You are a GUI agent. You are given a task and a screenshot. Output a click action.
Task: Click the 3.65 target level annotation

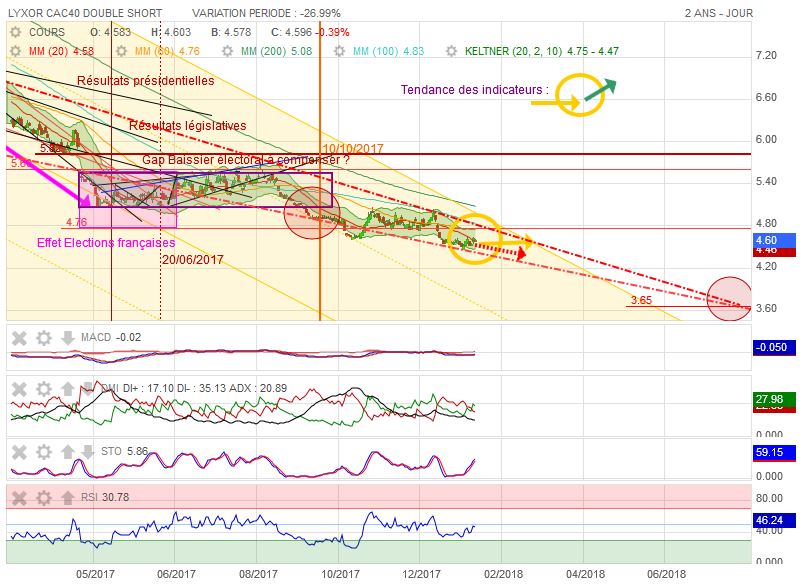[x=641, y=300]
